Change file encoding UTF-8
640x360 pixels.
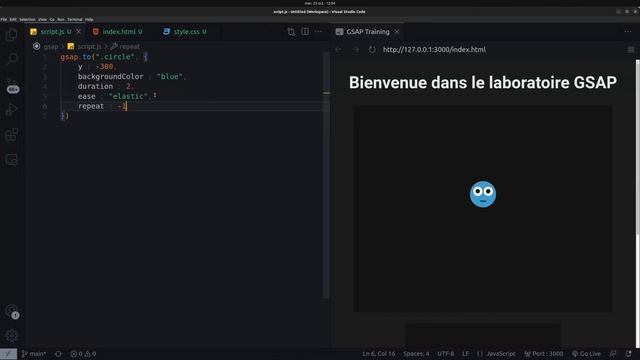445,354
